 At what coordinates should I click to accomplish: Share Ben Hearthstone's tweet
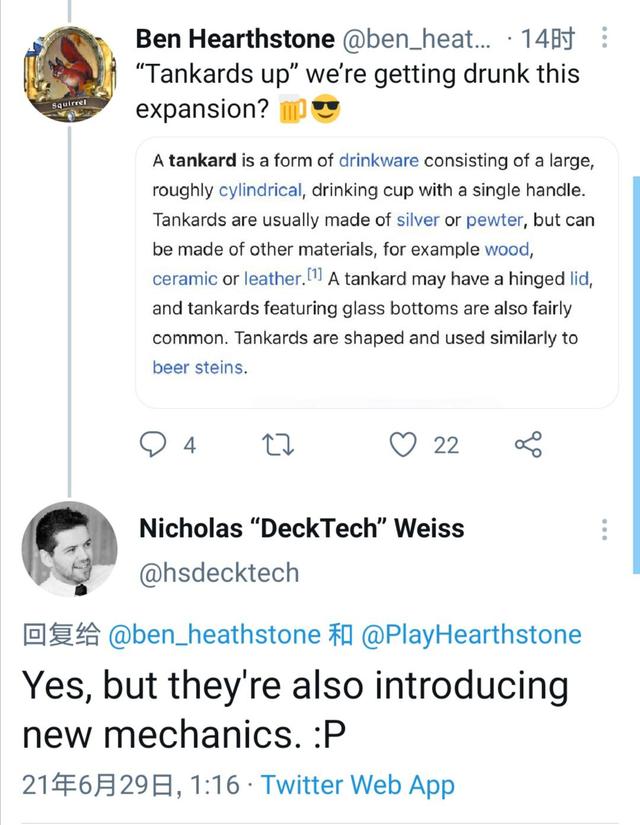coord(528,444)
